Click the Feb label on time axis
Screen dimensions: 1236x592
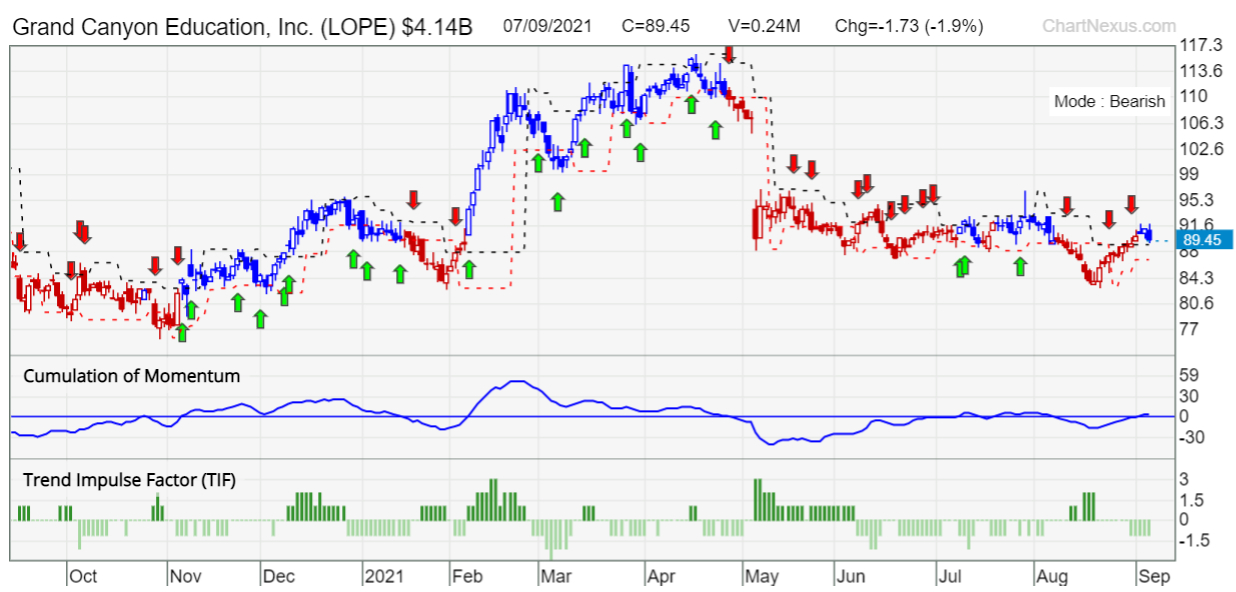click(x=468, y=577)
